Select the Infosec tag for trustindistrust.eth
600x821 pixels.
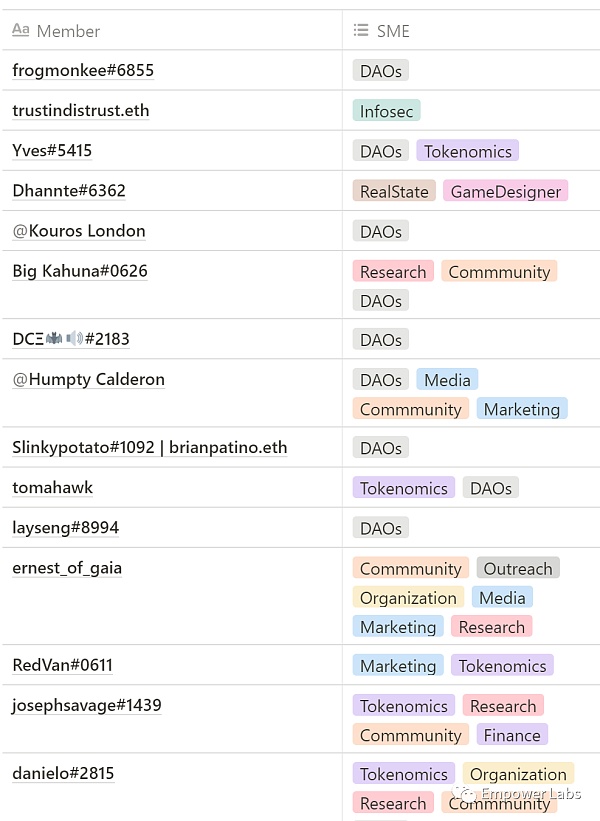click(x=386, y=111)
